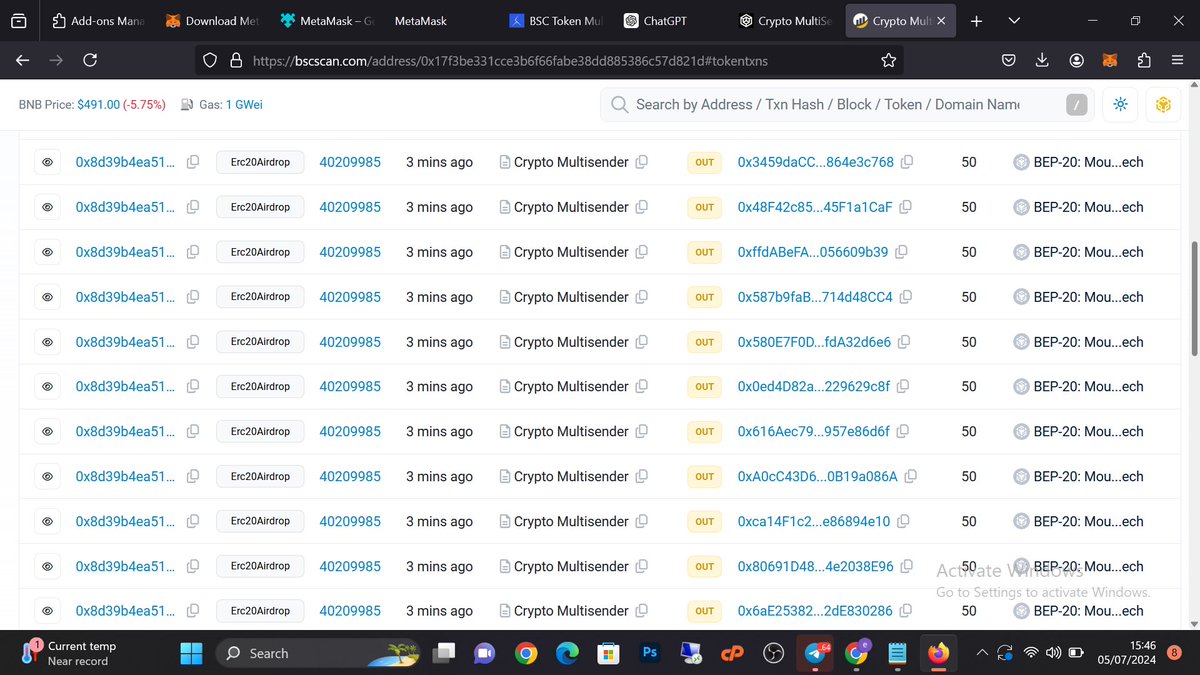Open Firefox downloads panel
This screenshot has width=1200, height=675.
click(x=1042, y=60)
